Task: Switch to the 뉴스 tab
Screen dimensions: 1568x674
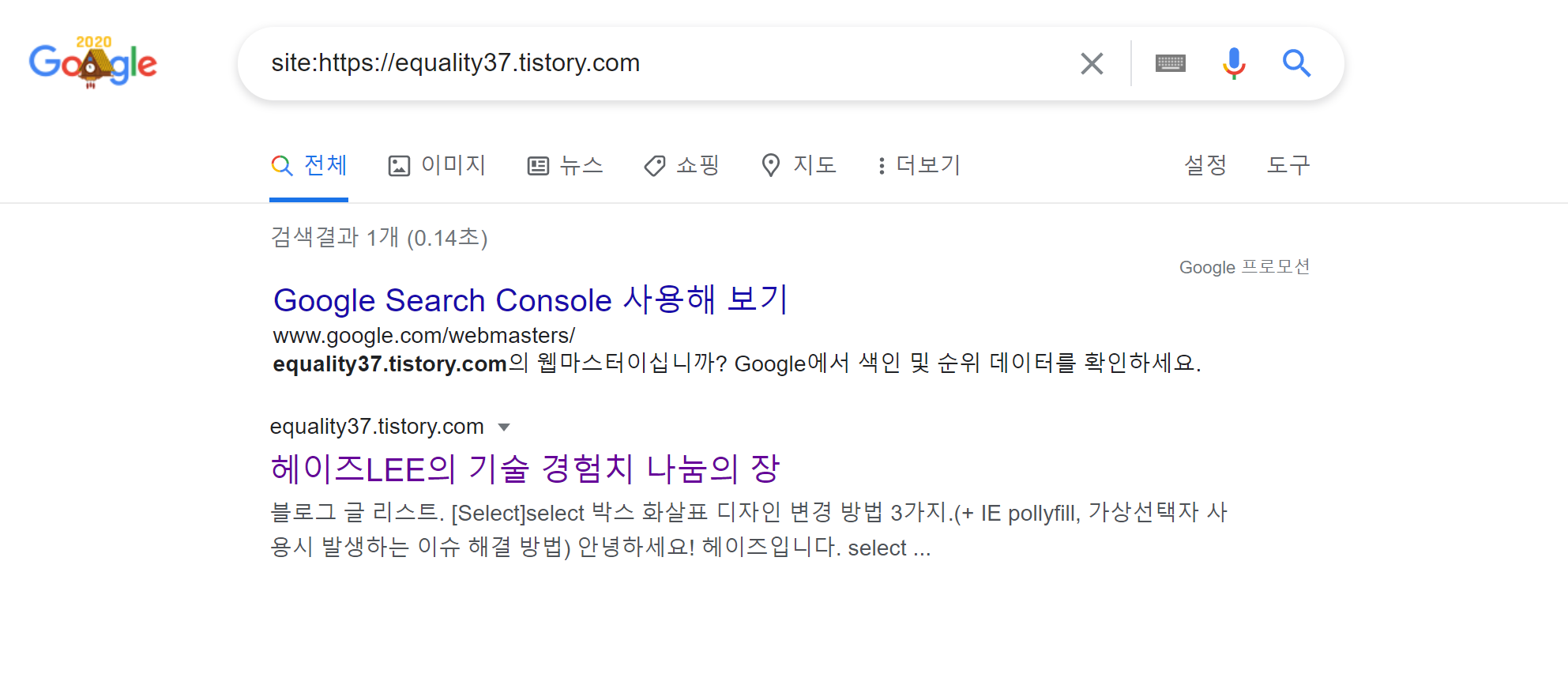Action: (565, 165)
